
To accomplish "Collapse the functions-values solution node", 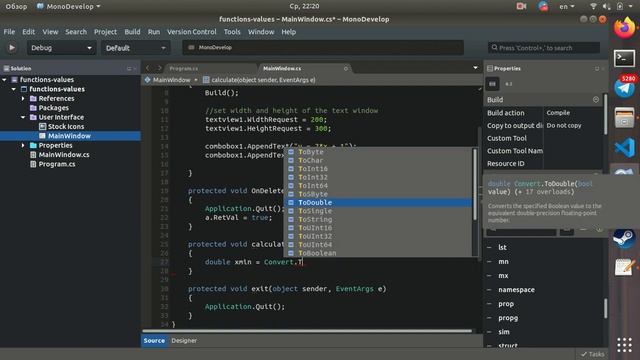I will point(4,80).
